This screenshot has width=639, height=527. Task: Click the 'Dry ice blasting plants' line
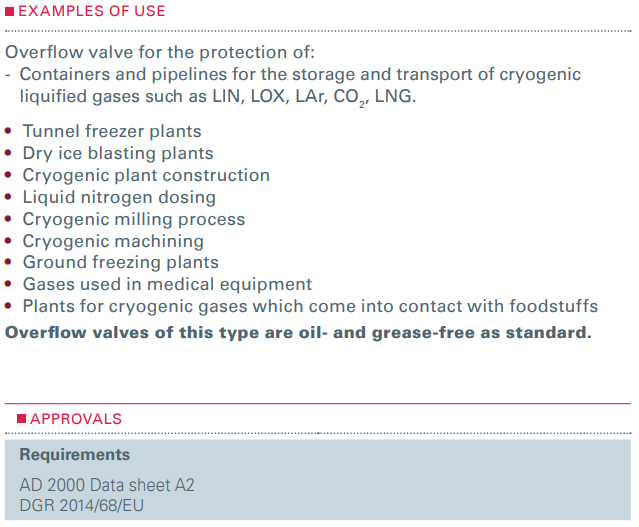click(x=118, y=153)
